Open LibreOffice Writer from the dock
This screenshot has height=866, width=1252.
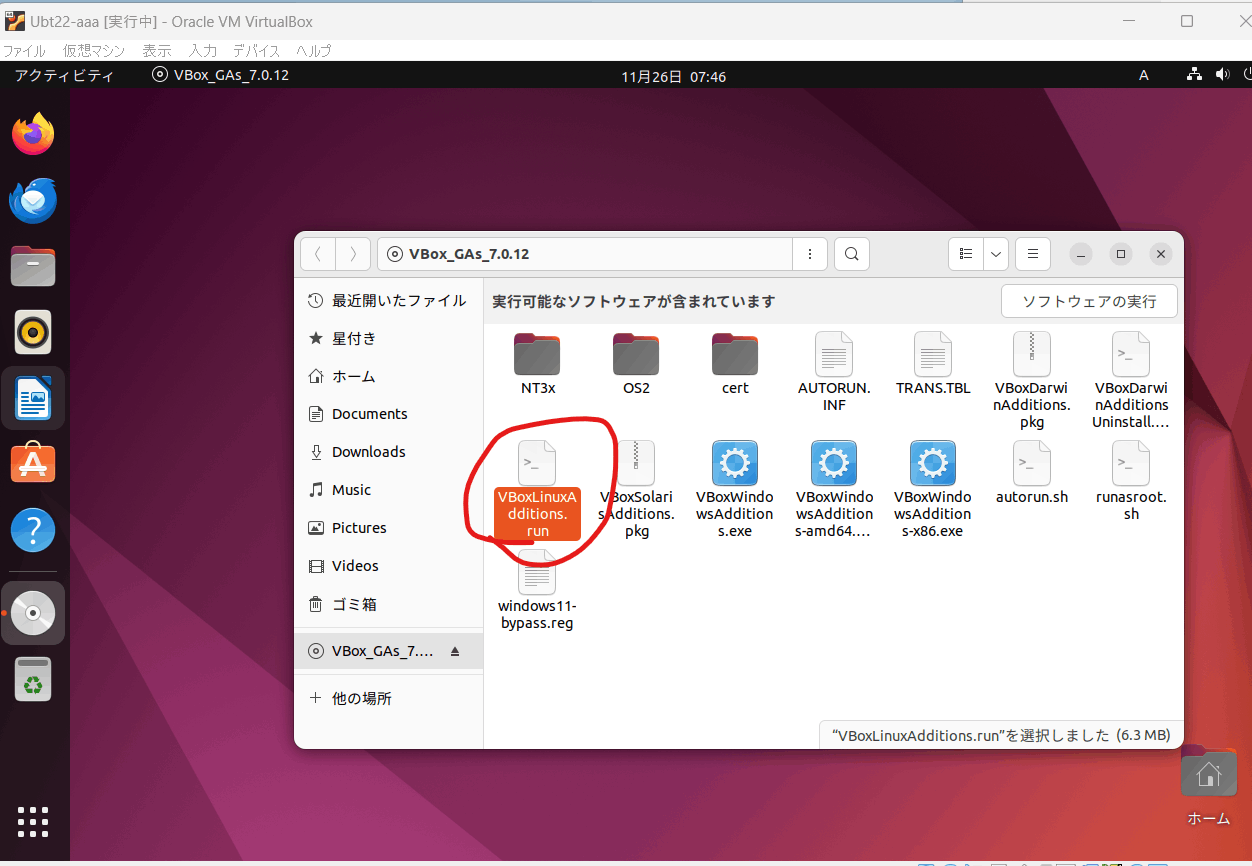point(33,398)
